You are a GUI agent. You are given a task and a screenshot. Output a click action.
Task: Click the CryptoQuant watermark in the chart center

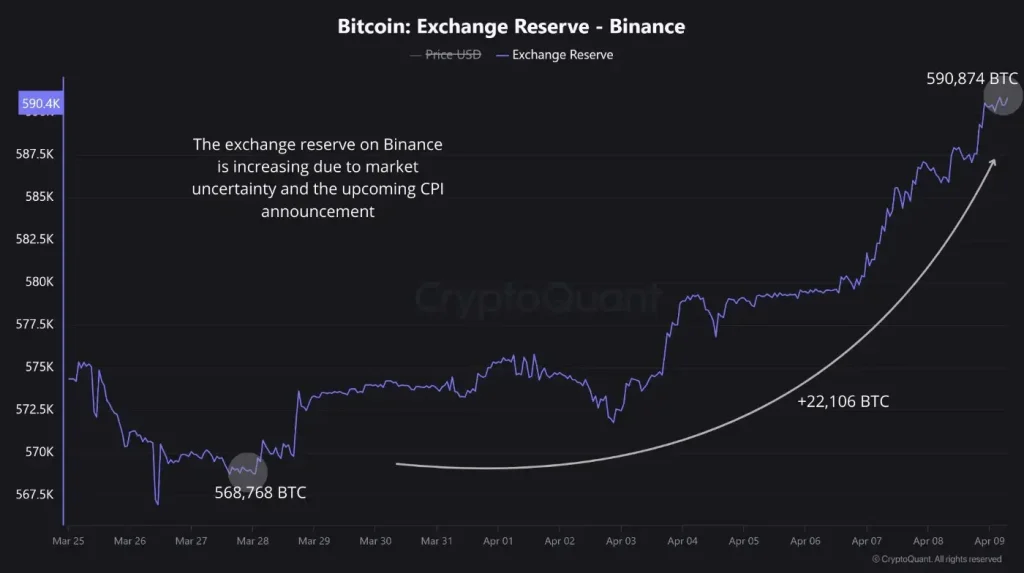[x=537, y=297]
